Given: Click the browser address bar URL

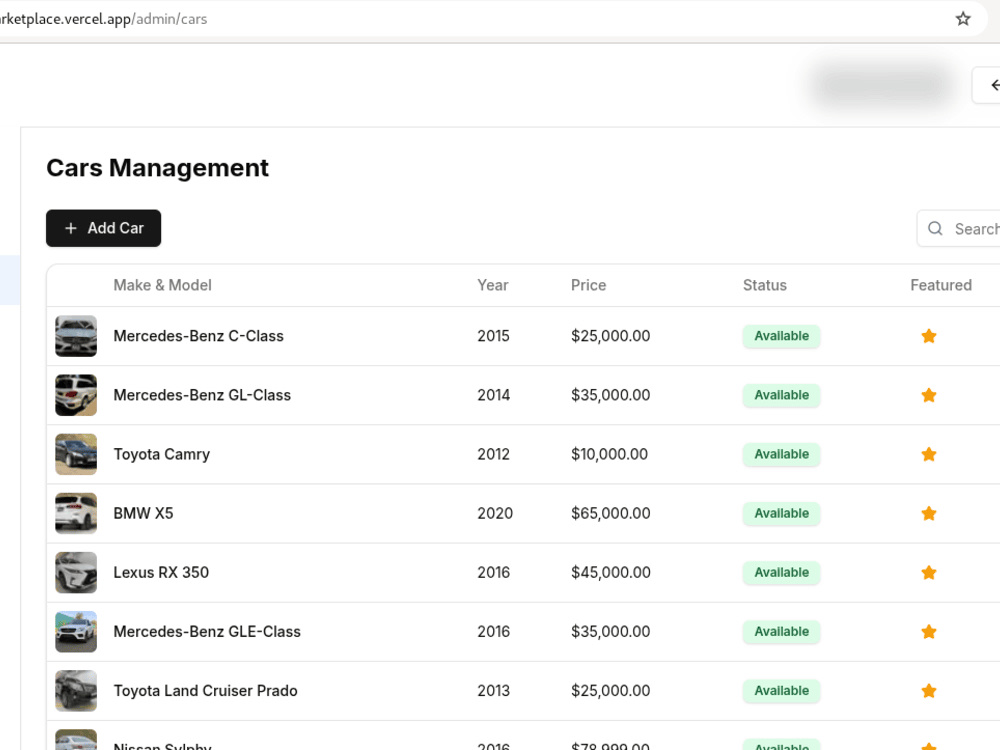Looking at the screenshot, I should [x=103, y=19].
